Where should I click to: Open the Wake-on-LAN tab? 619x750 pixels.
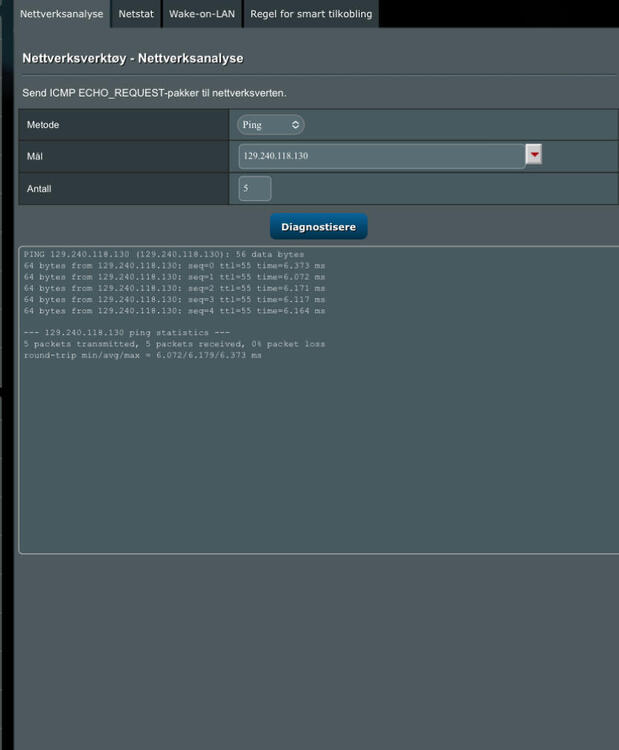[201, 14]
